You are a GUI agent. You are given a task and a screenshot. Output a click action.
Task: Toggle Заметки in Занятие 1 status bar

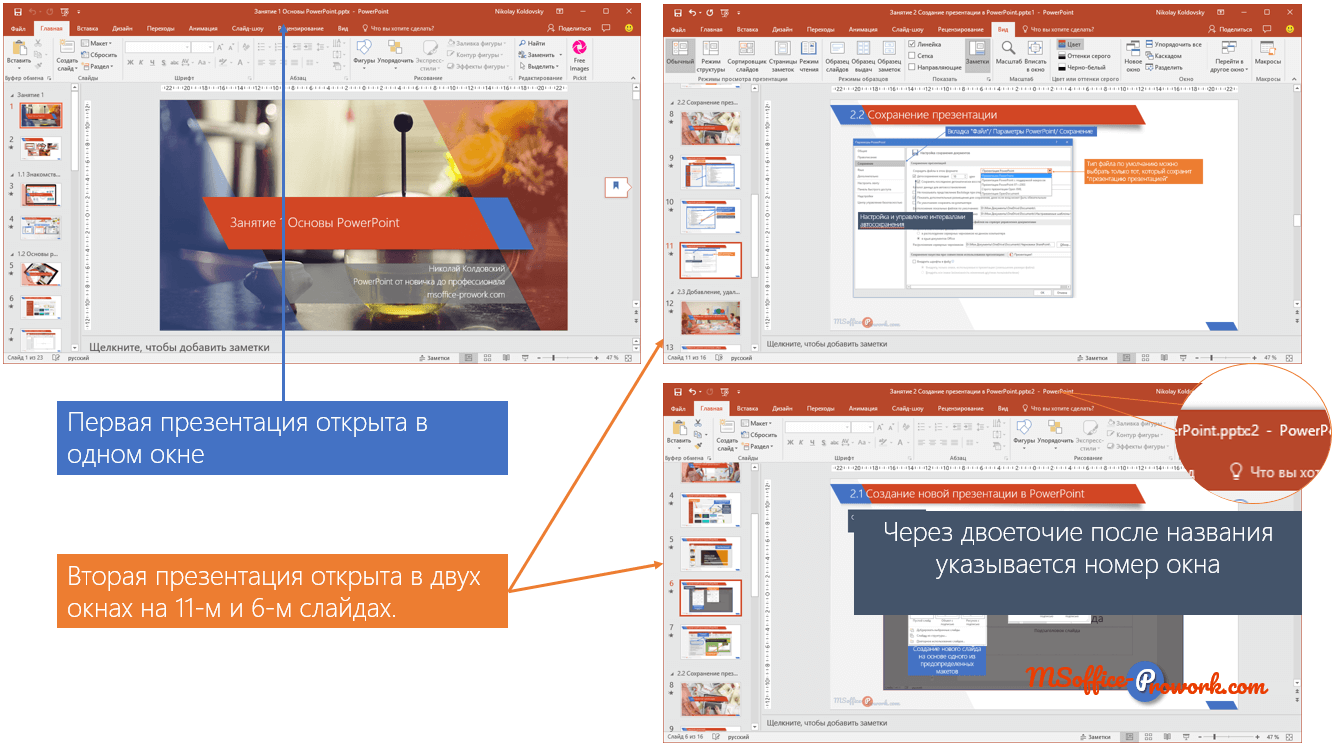[435, 357]
